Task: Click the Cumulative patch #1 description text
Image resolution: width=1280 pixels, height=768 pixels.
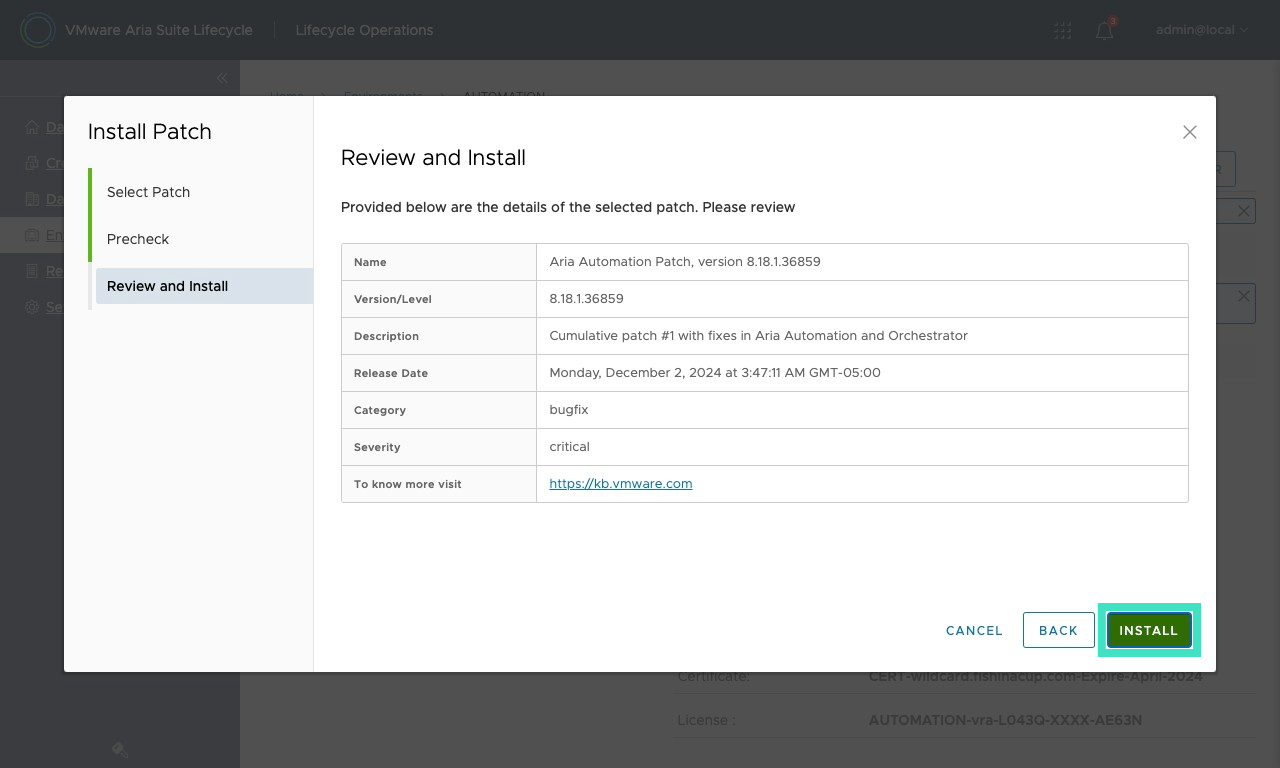Action: coord(758,335)
